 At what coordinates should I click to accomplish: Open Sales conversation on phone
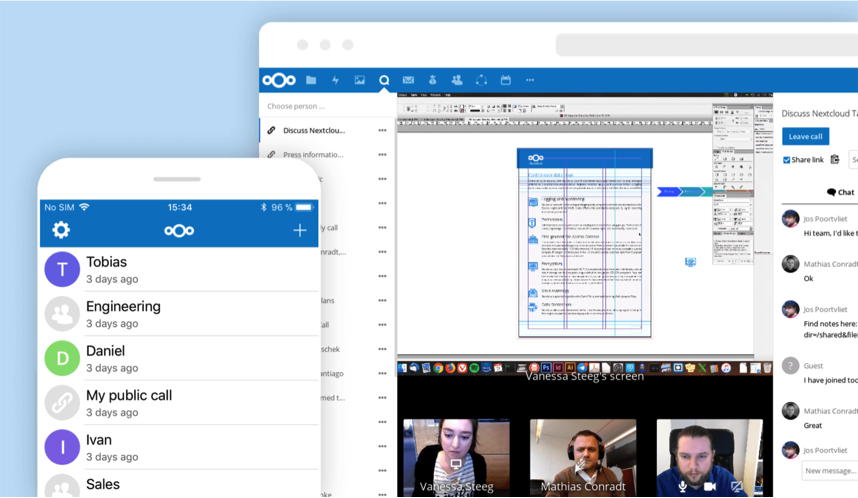click(x=179, y=484)
